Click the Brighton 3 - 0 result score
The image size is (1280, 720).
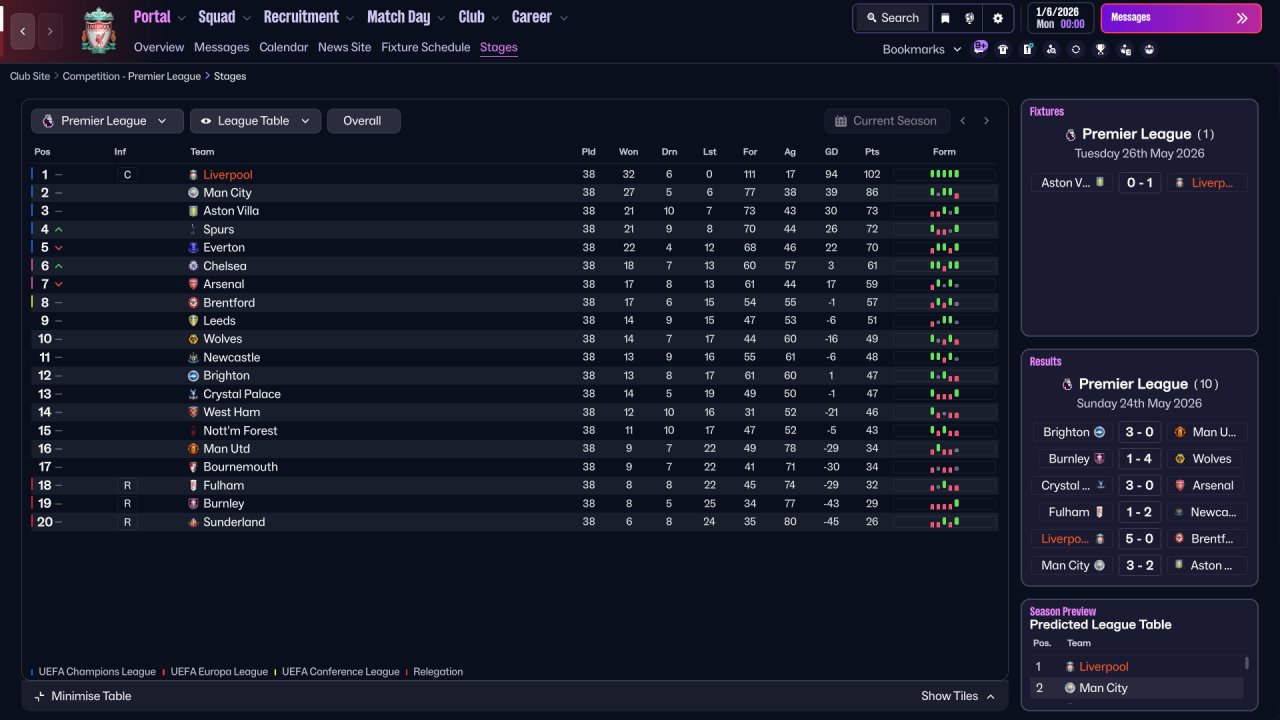(1139, 432)
